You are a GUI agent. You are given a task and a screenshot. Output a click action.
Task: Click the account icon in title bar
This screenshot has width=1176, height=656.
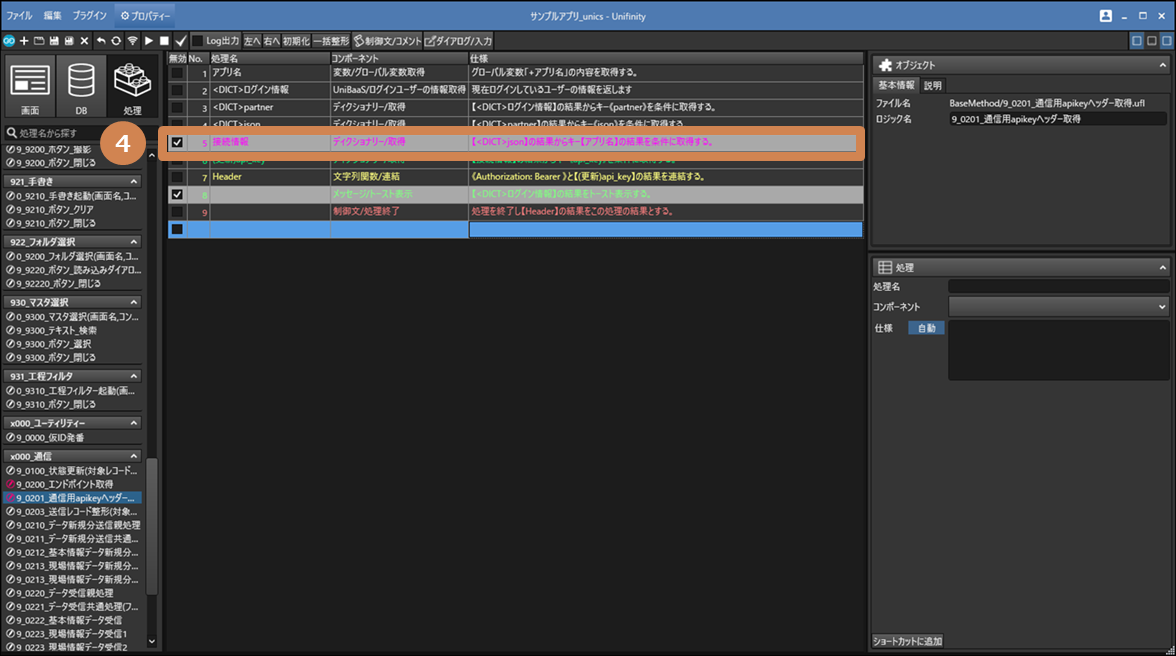click(x=1105, y=16)
